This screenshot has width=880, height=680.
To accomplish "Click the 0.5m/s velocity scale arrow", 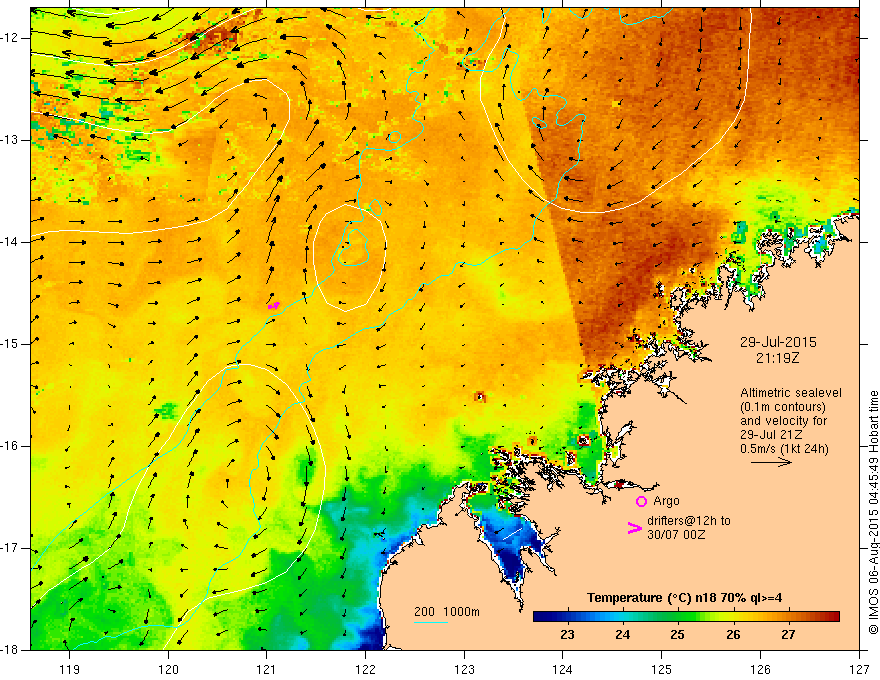I will coord(771,462).
